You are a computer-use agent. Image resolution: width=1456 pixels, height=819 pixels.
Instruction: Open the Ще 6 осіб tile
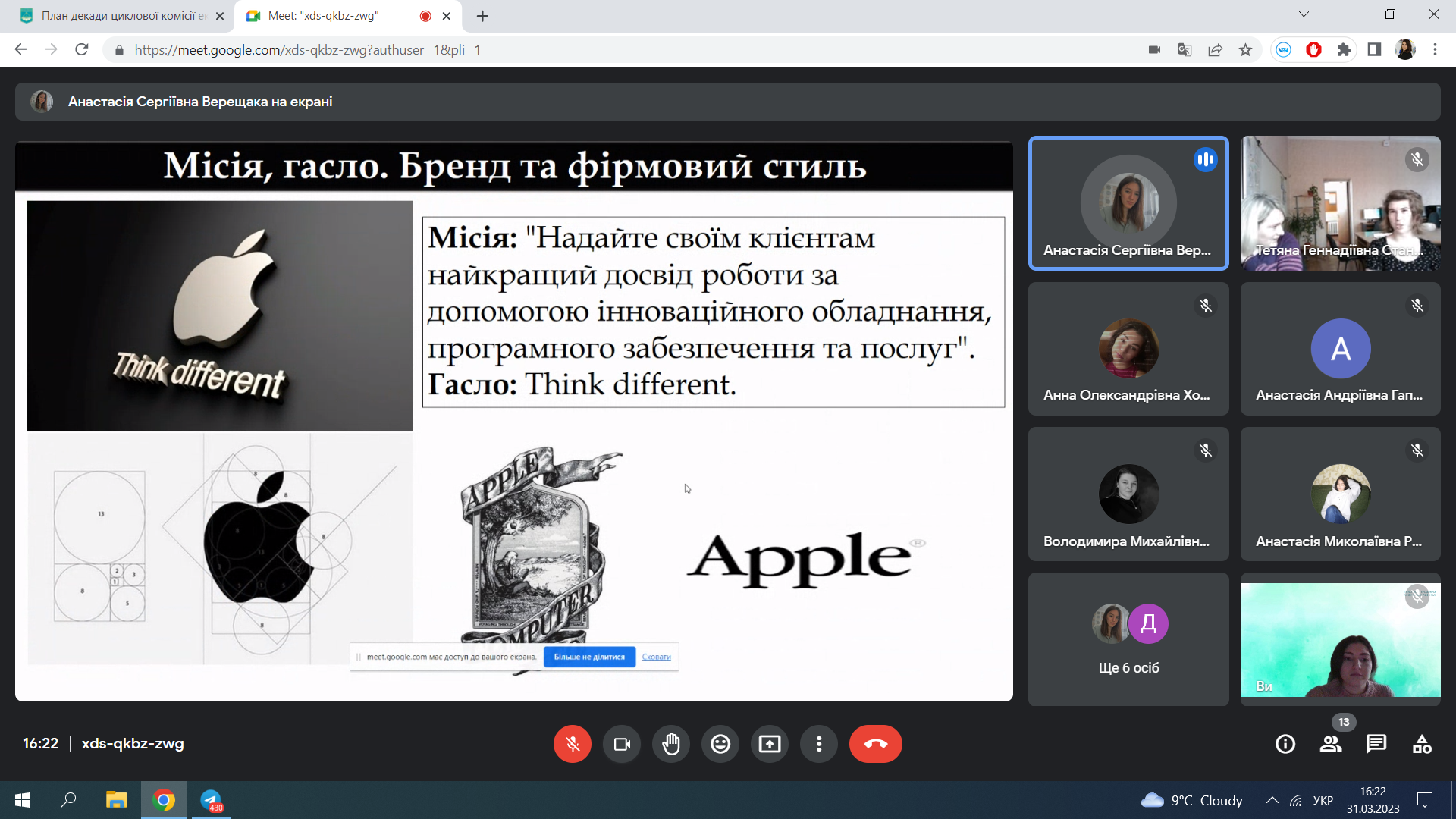point(1128,639)
